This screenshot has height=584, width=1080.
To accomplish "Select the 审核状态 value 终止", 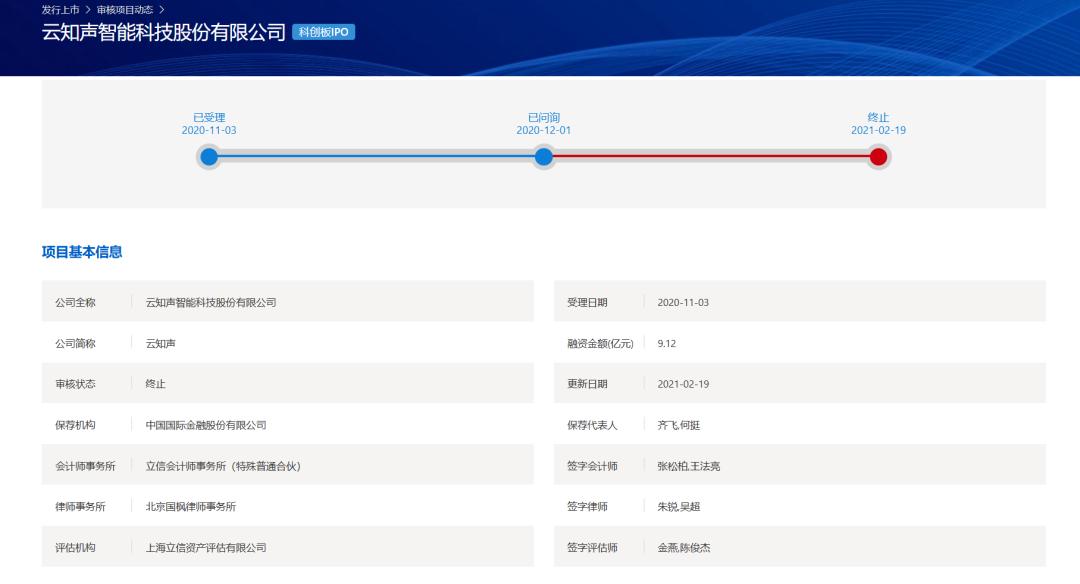I will pos(156,384).
